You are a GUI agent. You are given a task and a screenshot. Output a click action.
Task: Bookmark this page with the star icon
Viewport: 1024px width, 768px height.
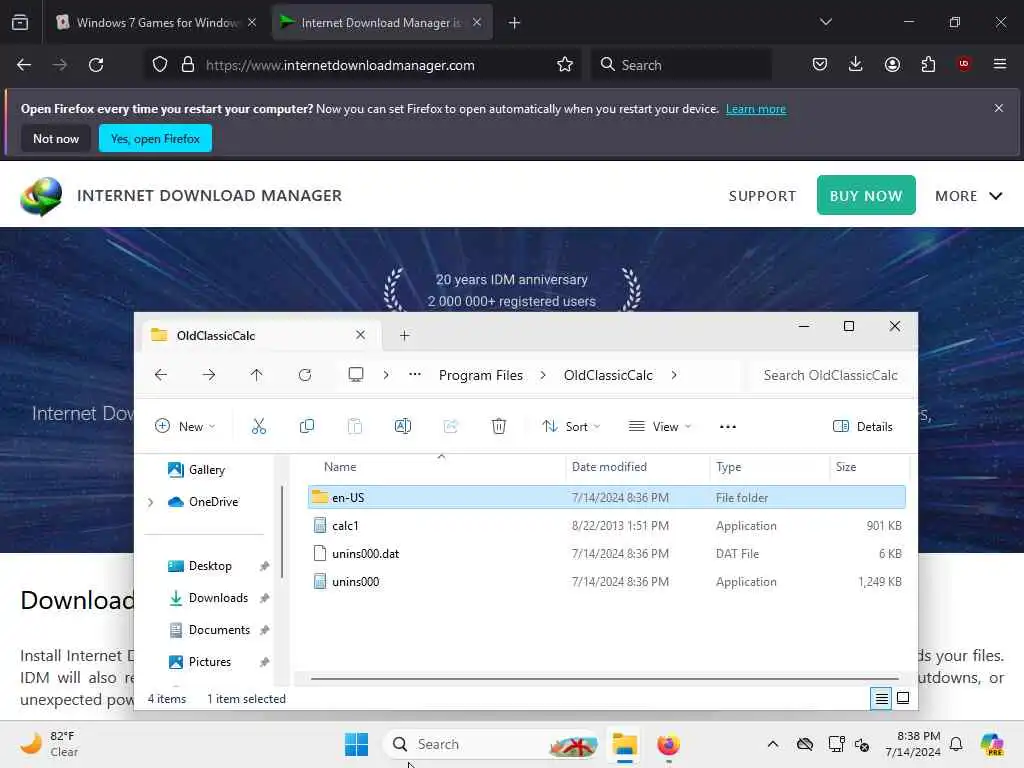click(x=565, y=65)
